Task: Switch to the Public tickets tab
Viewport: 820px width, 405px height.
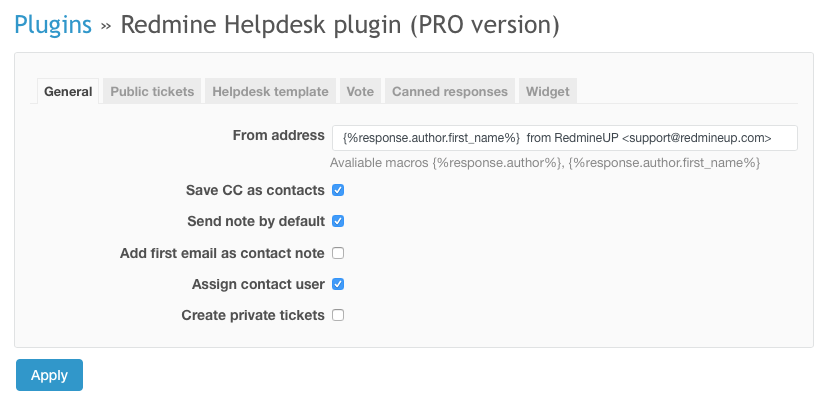Action: click(x=152, y=91)
